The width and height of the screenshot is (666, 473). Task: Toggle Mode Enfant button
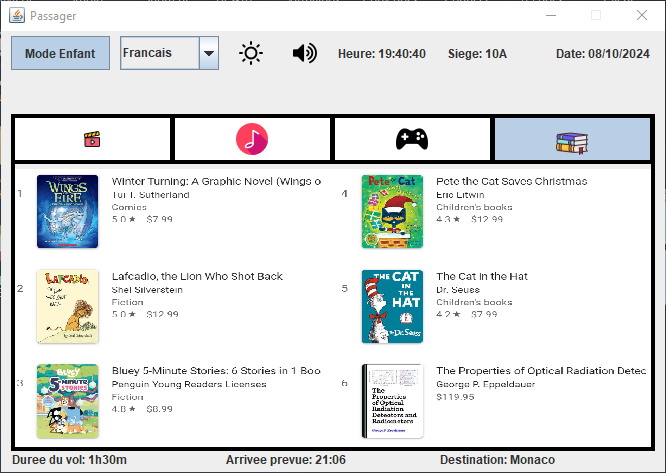click(60, 53)
